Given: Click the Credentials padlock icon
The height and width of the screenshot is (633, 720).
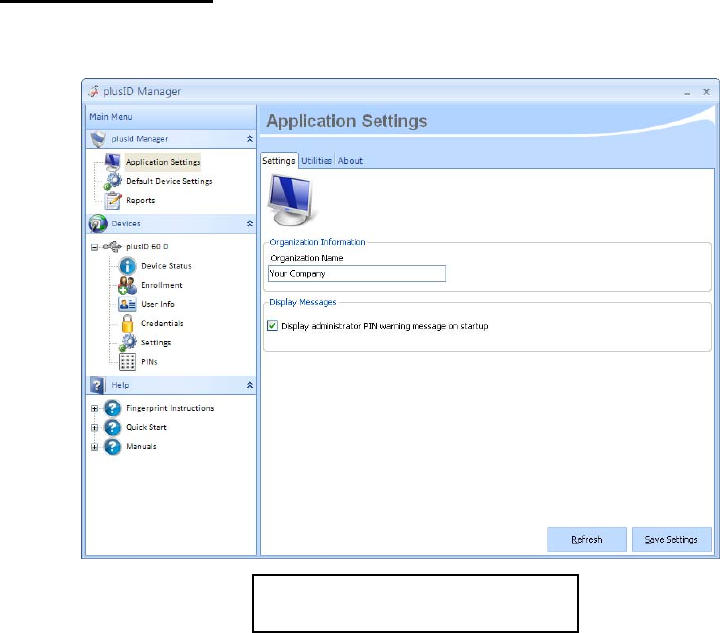Looking at the screenshot, I should point(128,324).
